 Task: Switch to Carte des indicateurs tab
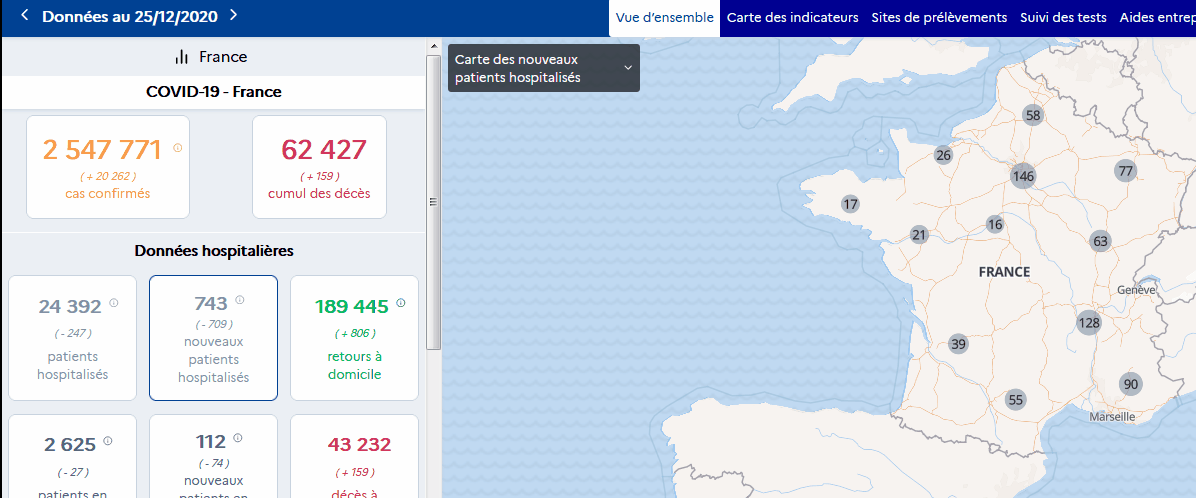[x=792, y=18]
